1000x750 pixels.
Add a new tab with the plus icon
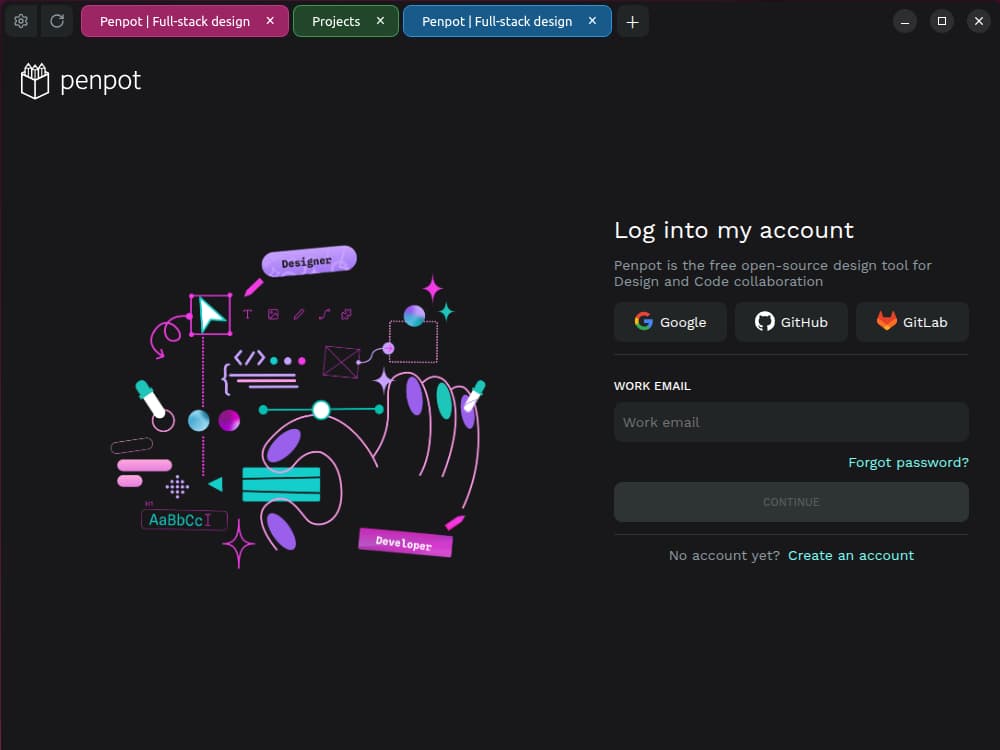[x=632, y=22]
